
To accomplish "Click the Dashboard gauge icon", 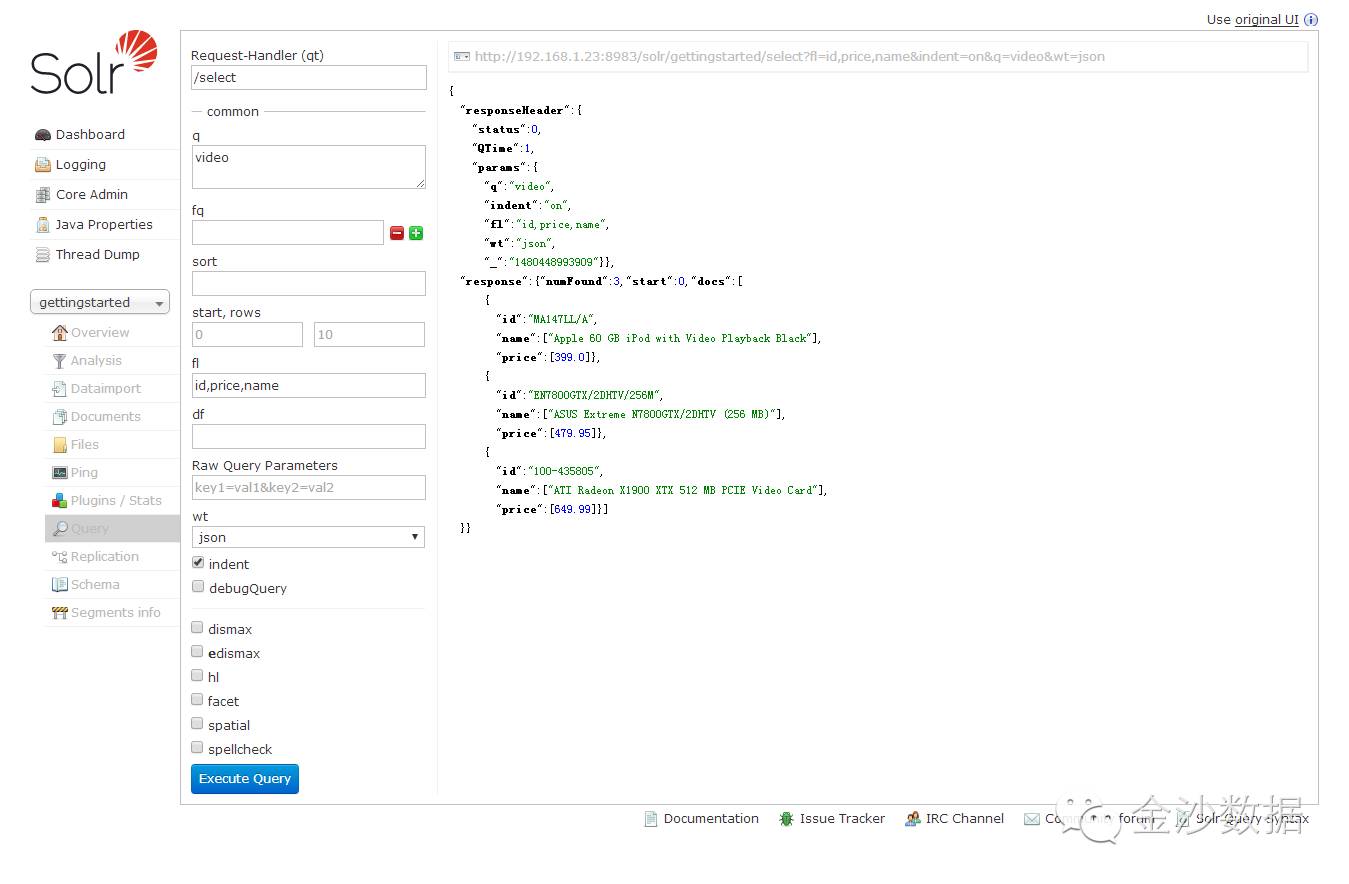I will (42, 135).
